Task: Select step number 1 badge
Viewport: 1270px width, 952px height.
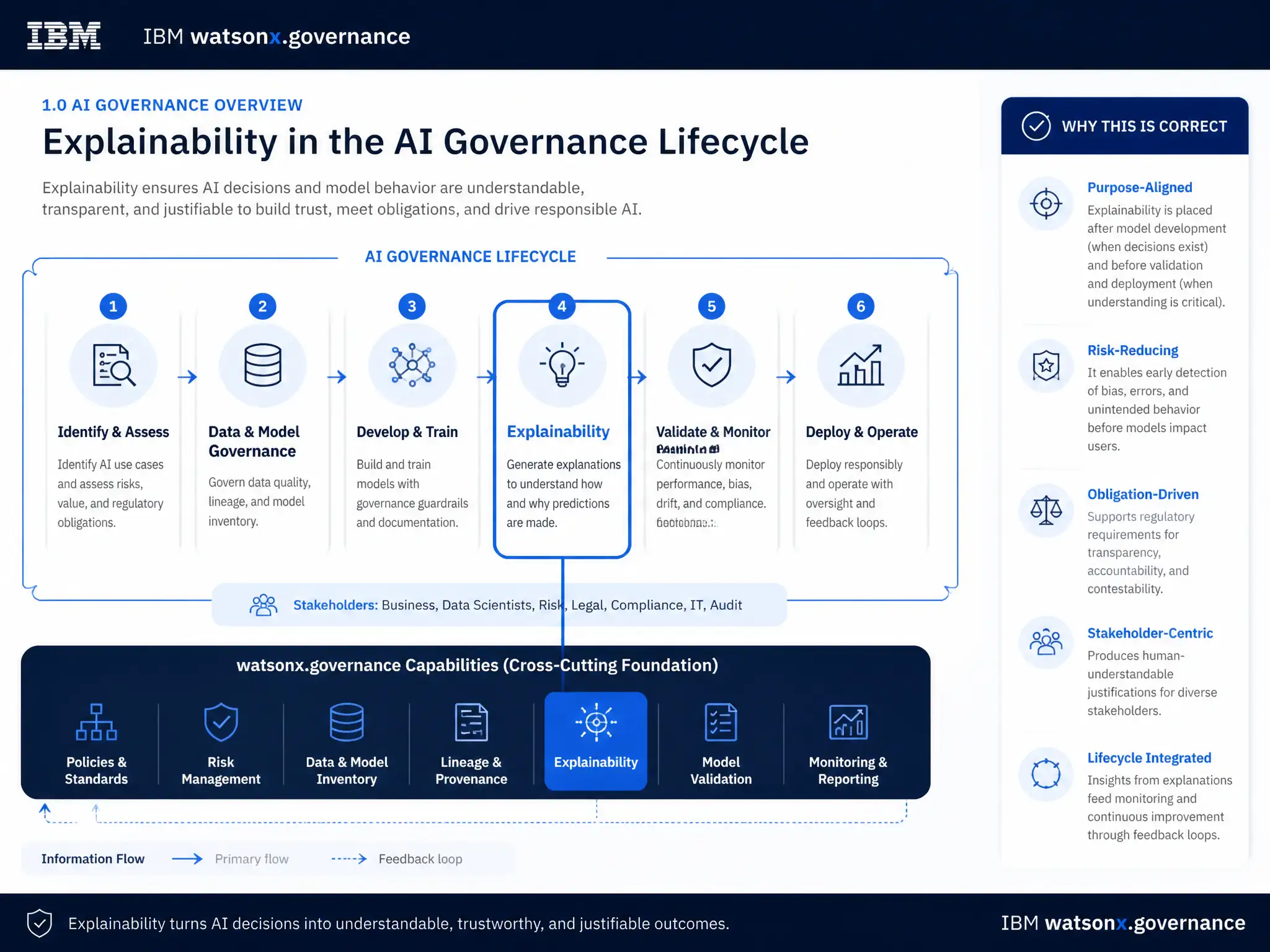Action: 113,306
